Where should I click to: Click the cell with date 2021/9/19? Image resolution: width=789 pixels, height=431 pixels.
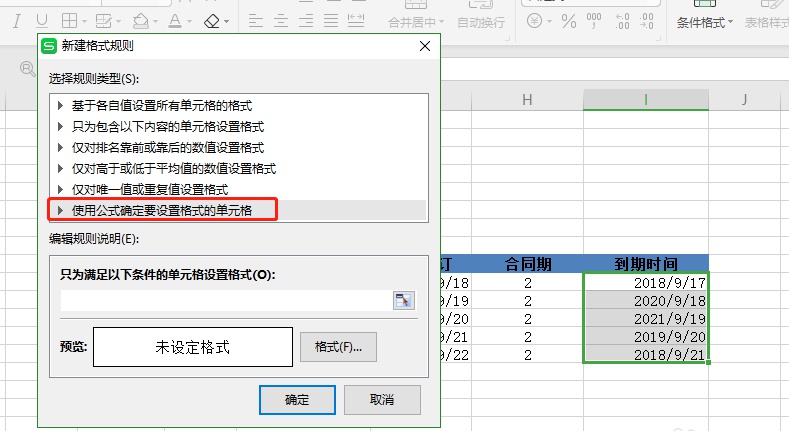[x=646, y=319]
